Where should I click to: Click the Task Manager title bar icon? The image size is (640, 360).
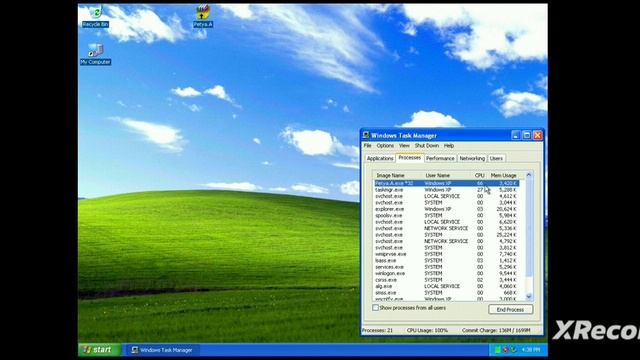(366, 135)
